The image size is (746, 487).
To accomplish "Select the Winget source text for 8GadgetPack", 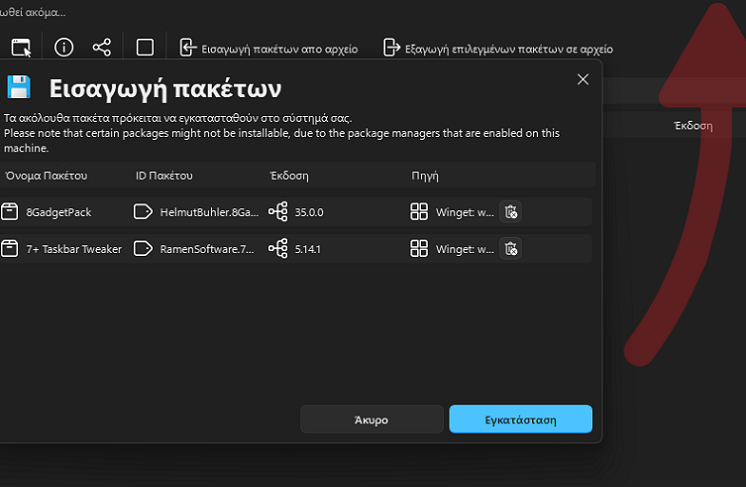I will coord(465,212).
